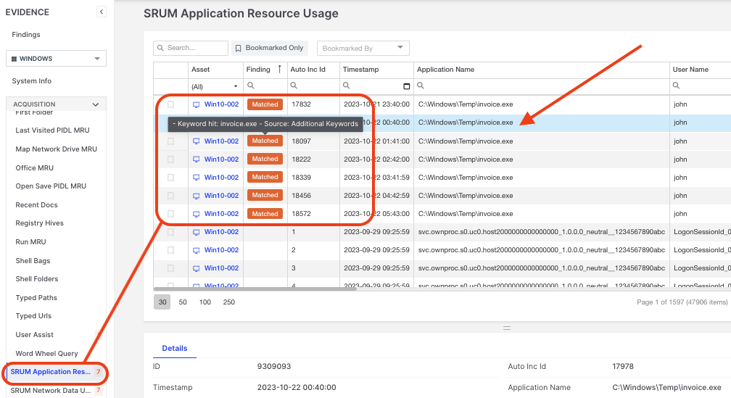Open the WINDOWS platform dropdown
The image size is (731, 398).
tap(56, 59)
